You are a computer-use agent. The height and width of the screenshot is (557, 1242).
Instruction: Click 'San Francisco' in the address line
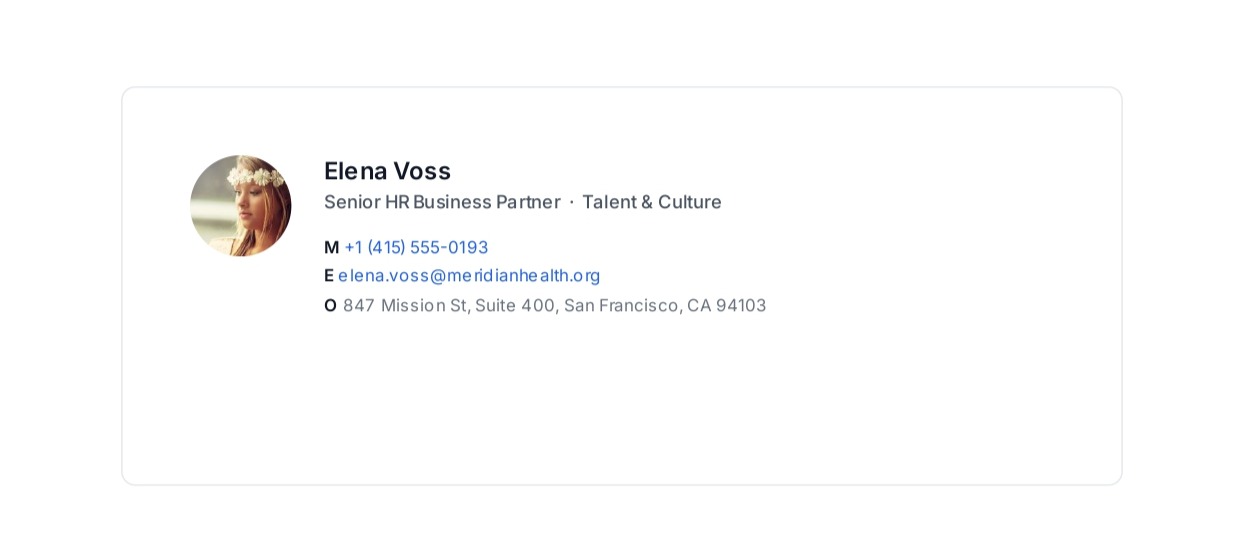[621, 305]
